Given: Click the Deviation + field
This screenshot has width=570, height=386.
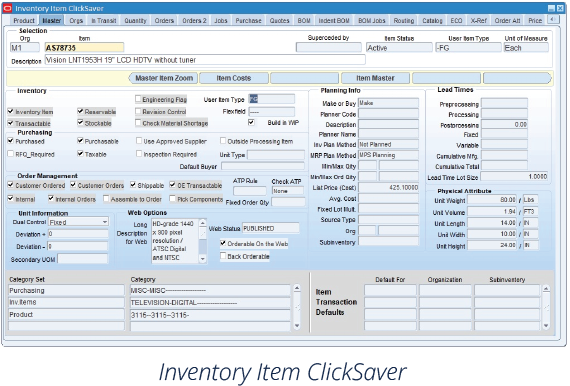Looking at the screenshot, I should click(78, 234).
